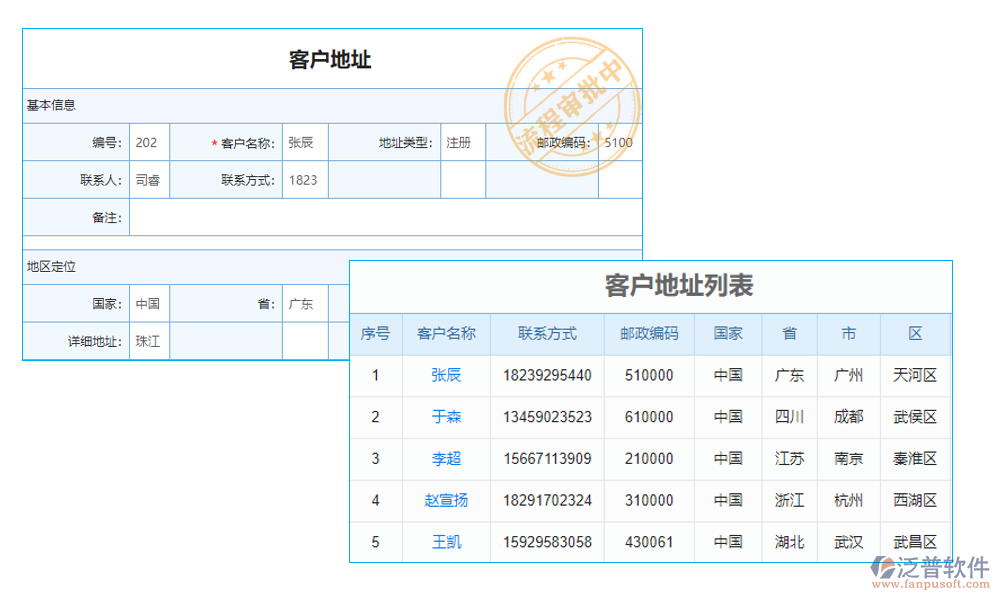
Task: Open customer link 赵宣扬
Action: (x=446, y=500)
